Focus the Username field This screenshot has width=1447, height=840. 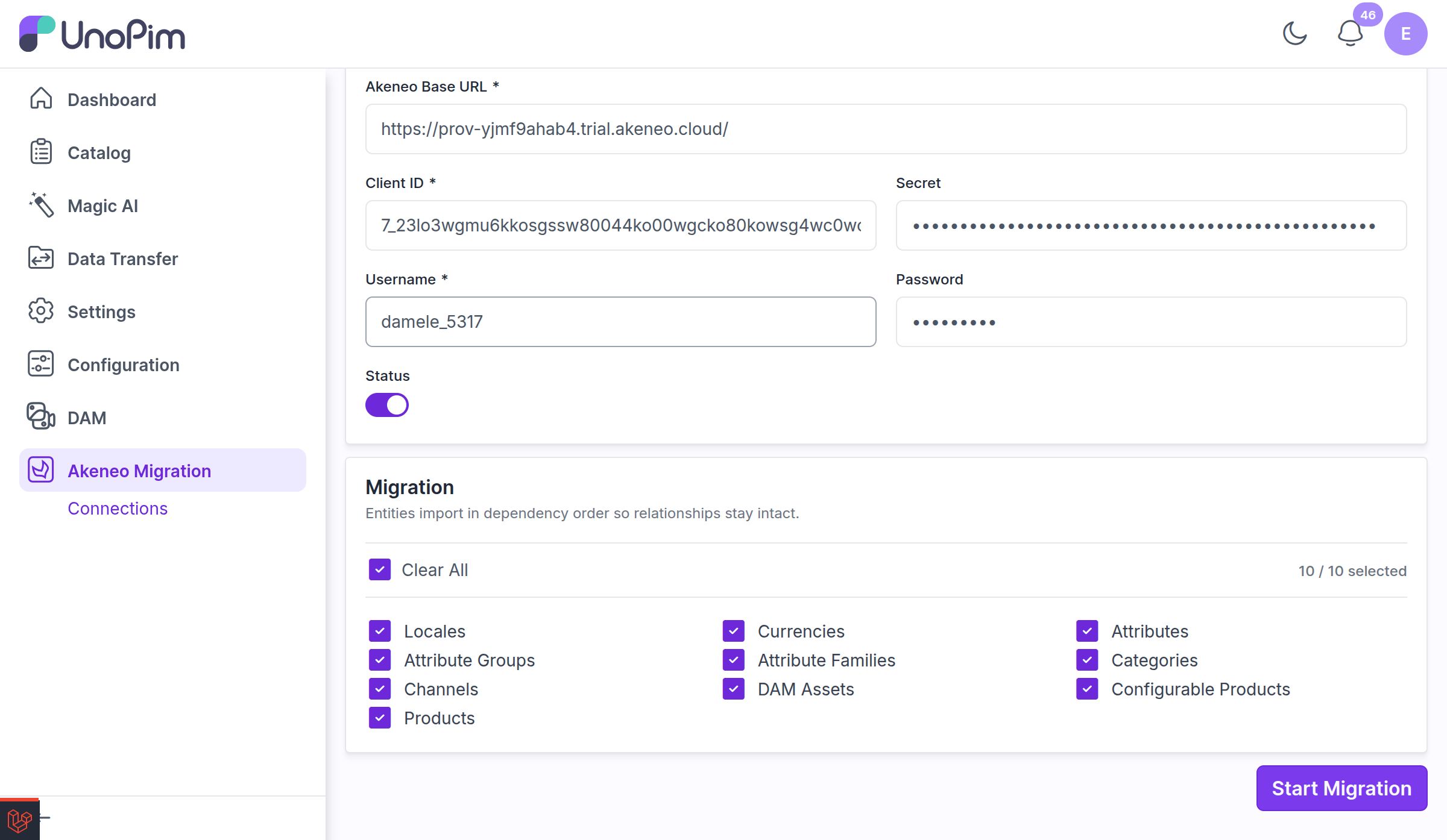pyautogui.click(x=620, y=322)
